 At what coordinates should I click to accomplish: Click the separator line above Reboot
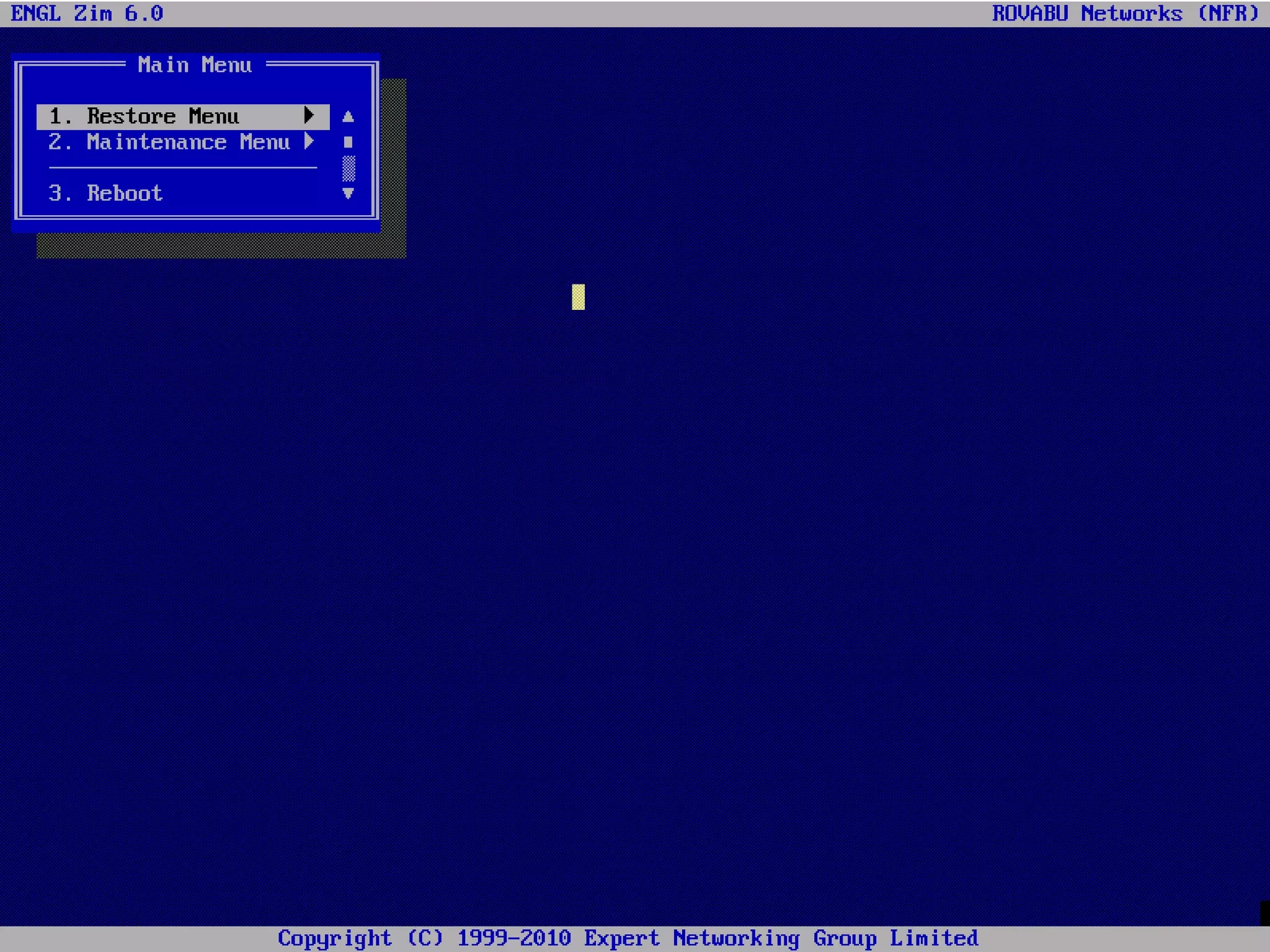[182, 167]
